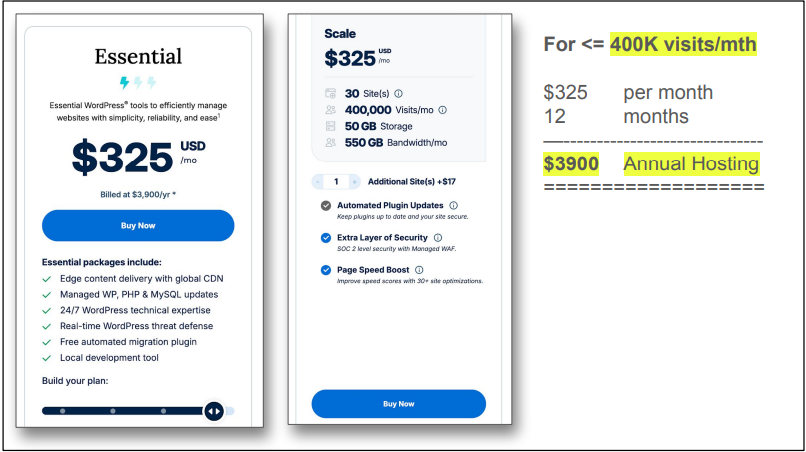Toggle the Automated Plugin Updates checkbox
This screenshot has width=806, height=452.
[x=326, y=205]
